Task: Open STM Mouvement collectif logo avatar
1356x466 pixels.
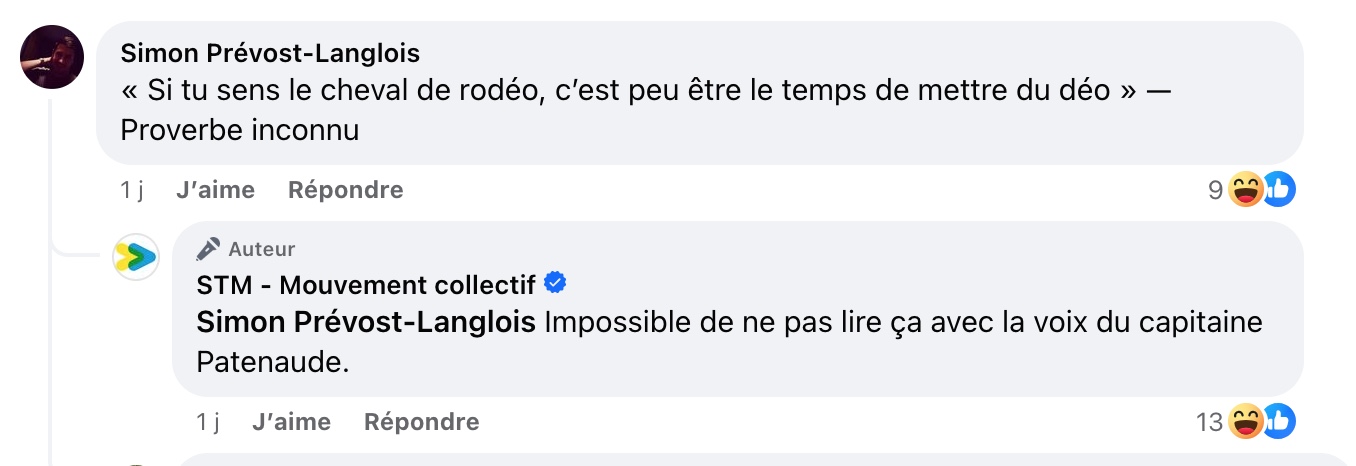Action: [136, 258]
